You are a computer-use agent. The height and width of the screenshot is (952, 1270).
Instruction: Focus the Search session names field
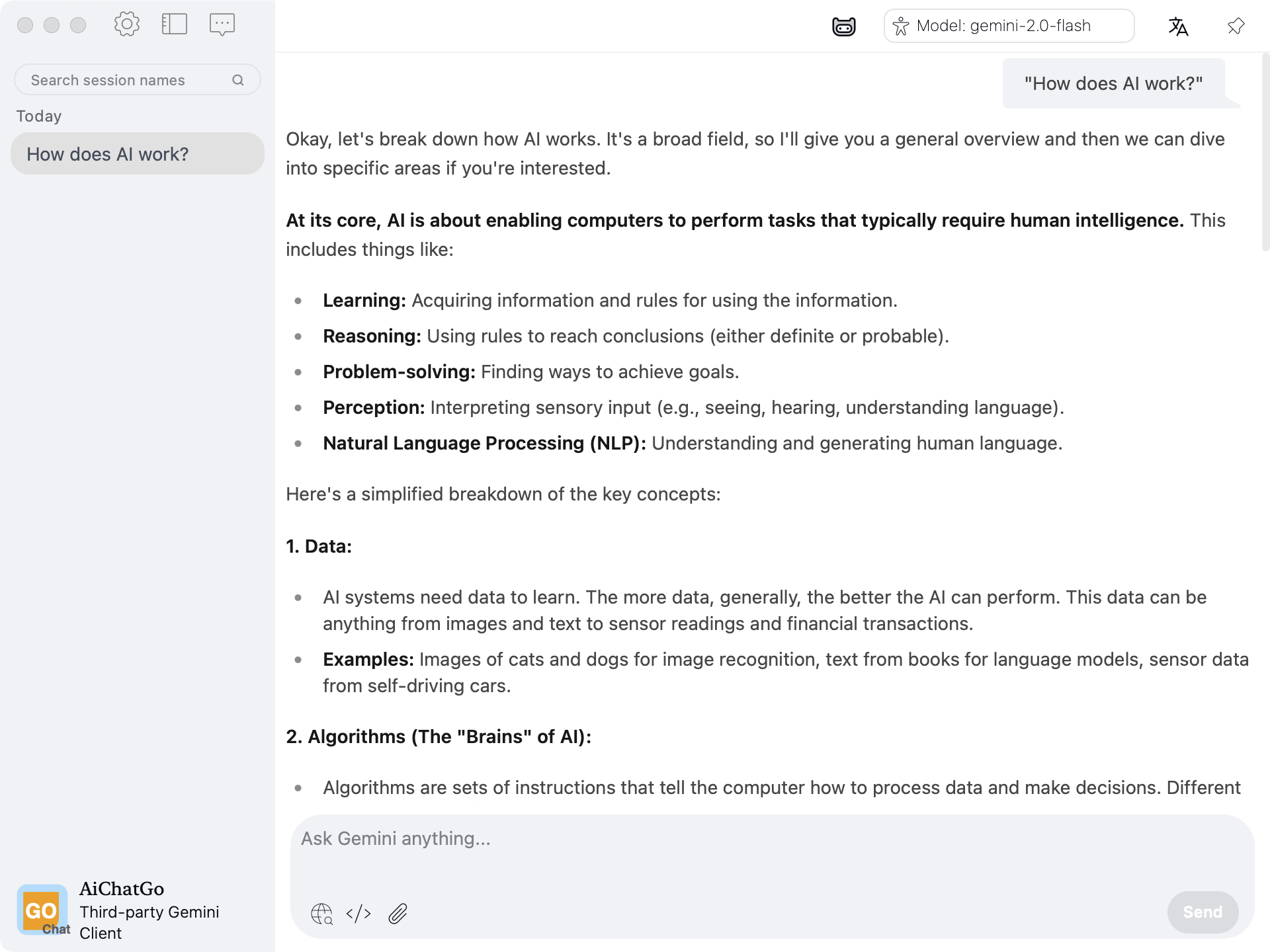click(x=126, y=80)
